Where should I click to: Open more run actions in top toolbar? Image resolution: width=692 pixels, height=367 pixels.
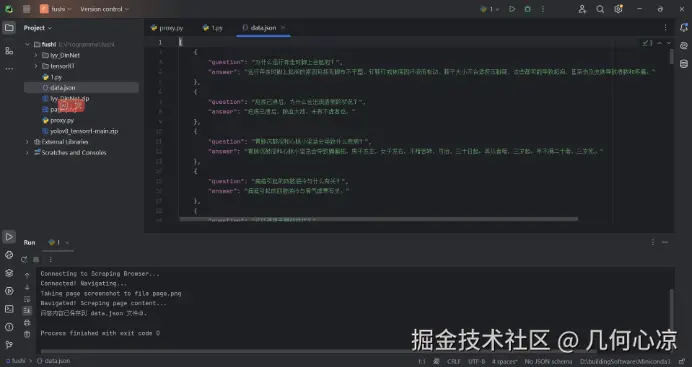coord(543,9)
